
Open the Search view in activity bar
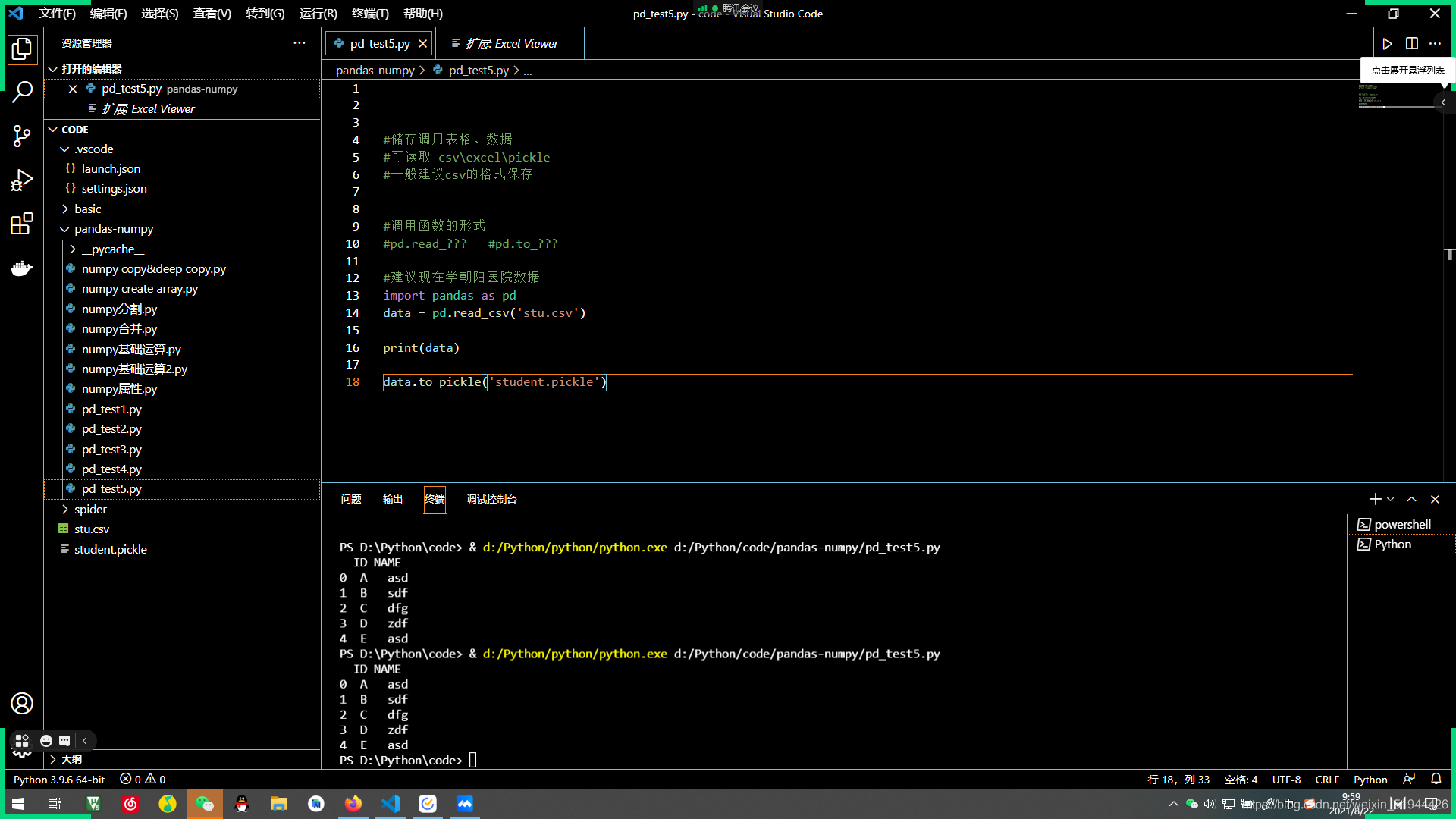22,91
